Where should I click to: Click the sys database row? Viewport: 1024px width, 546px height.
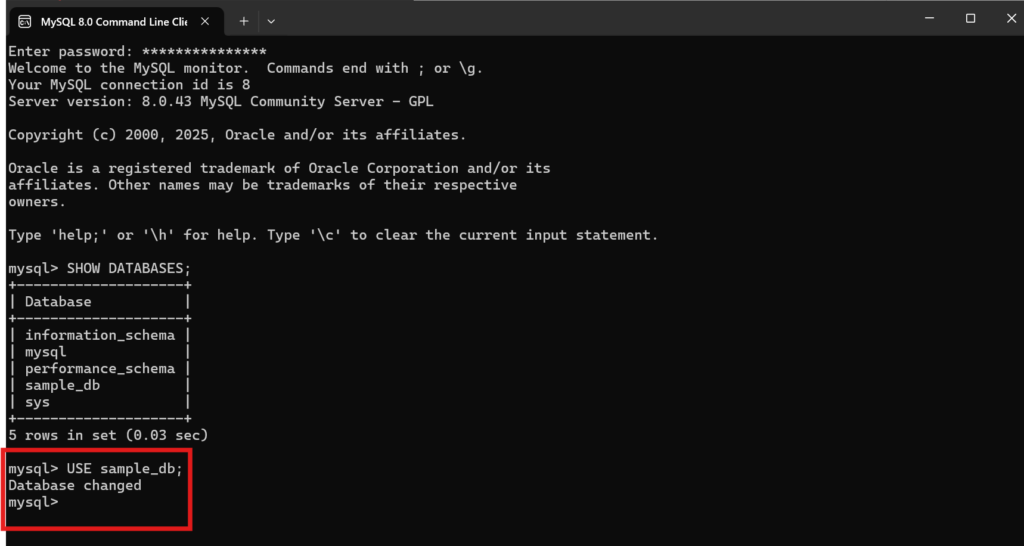pyautogui.click(x=37, y=402)
